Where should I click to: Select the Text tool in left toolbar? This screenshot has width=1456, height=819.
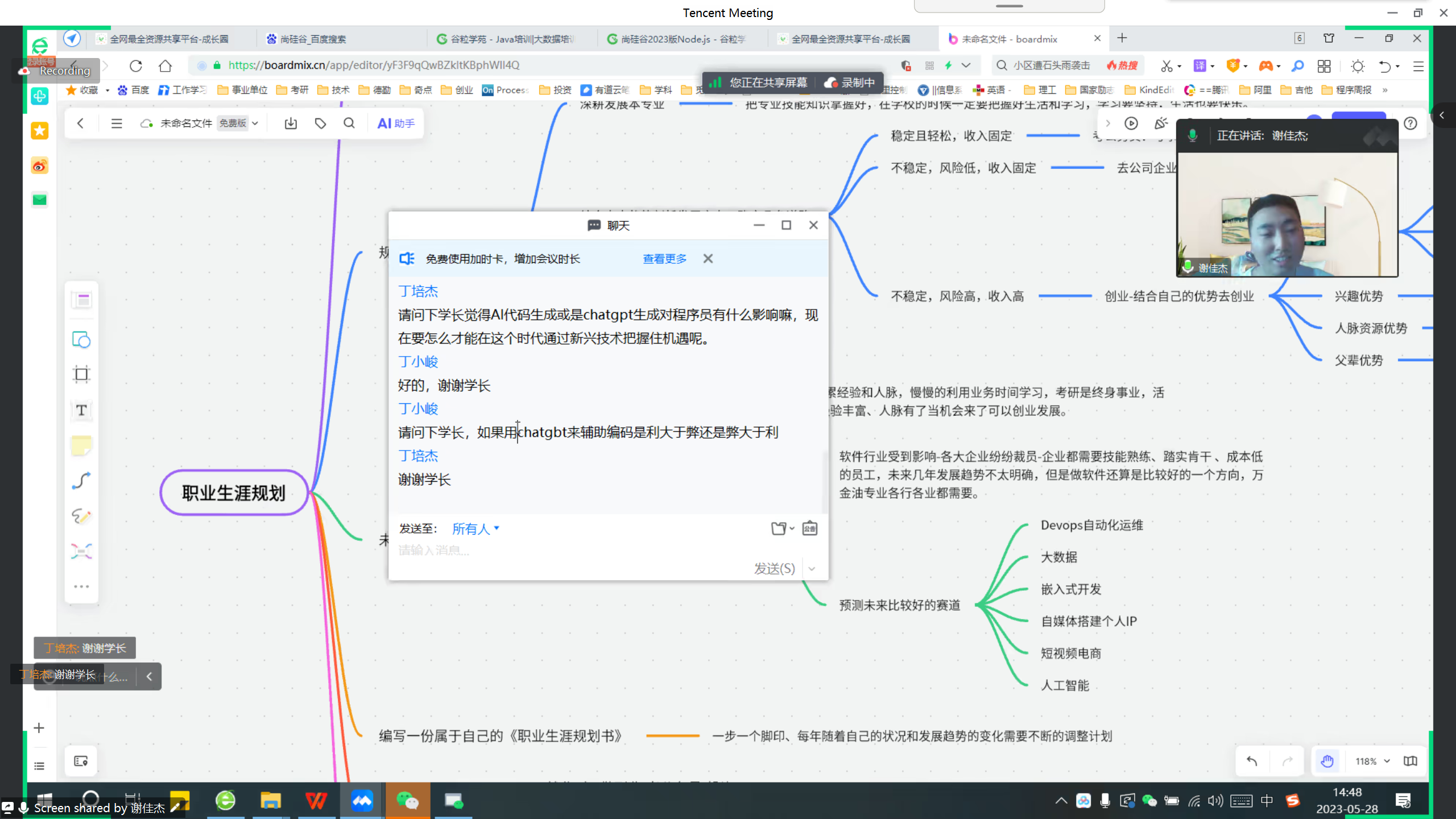81,410
